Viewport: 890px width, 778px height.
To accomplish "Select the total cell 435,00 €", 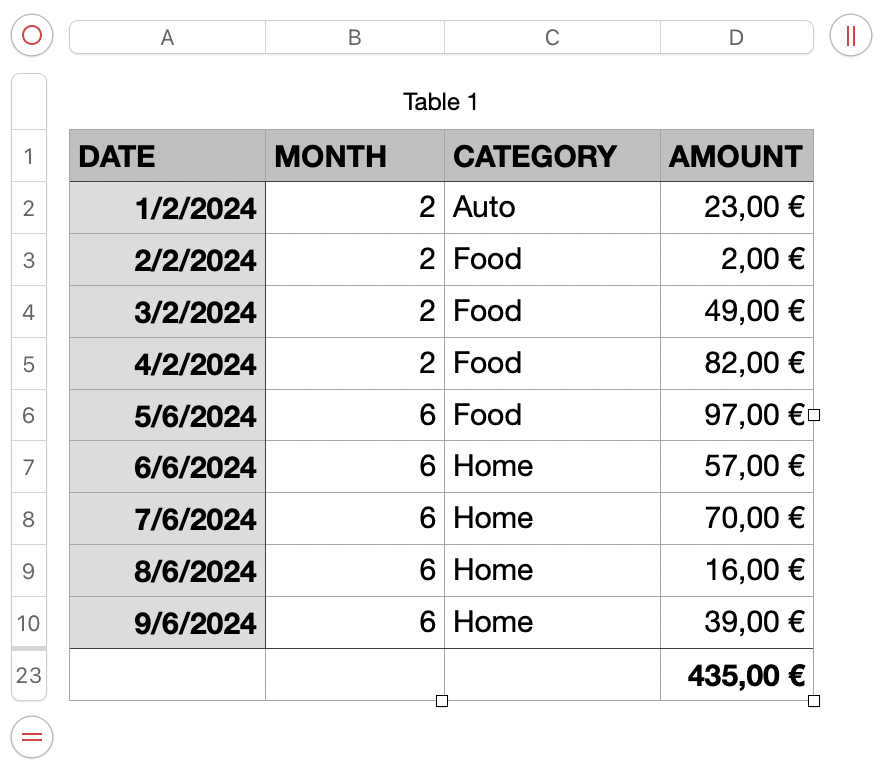I will 736,675.
